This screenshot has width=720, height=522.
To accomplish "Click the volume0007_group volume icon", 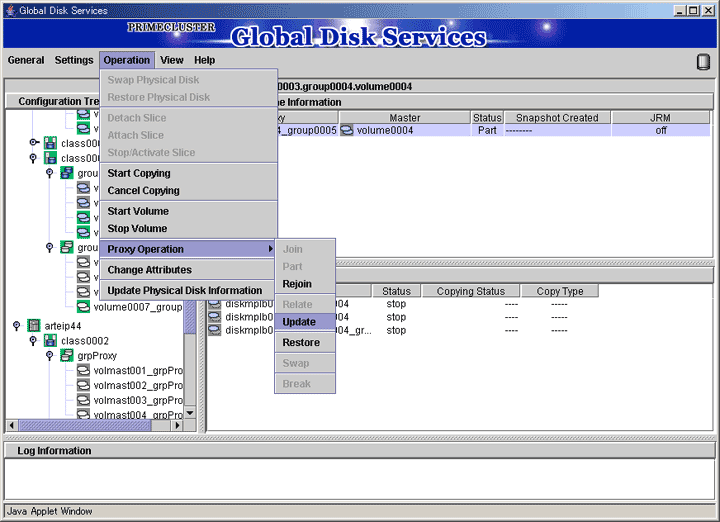I will (83, 306).
